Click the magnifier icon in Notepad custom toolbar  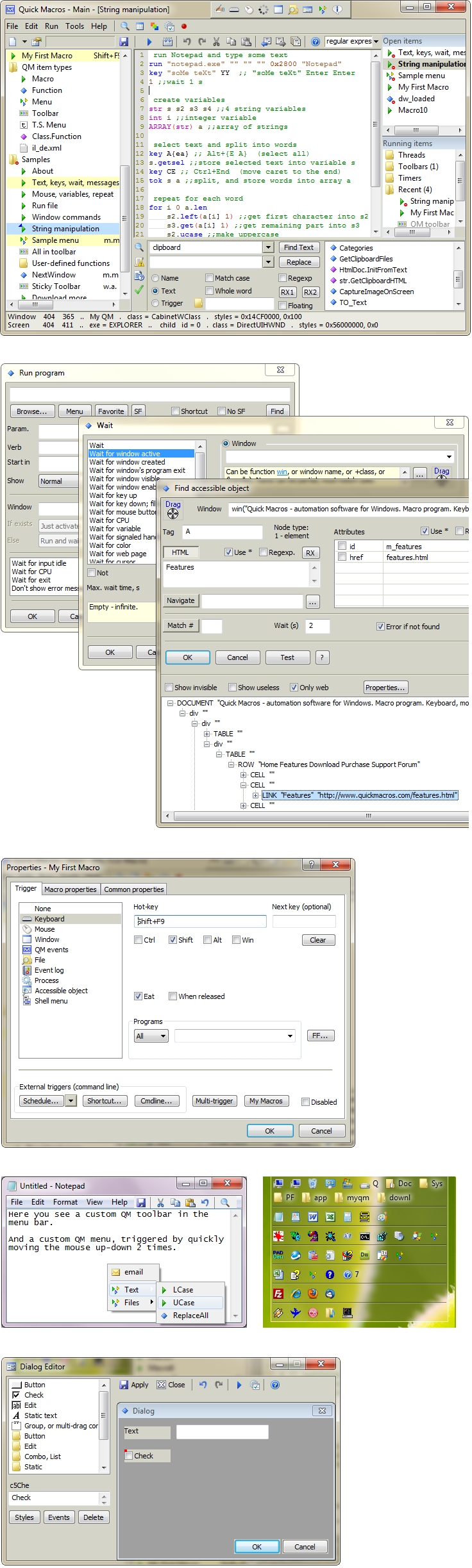(x=225, y=1203)
